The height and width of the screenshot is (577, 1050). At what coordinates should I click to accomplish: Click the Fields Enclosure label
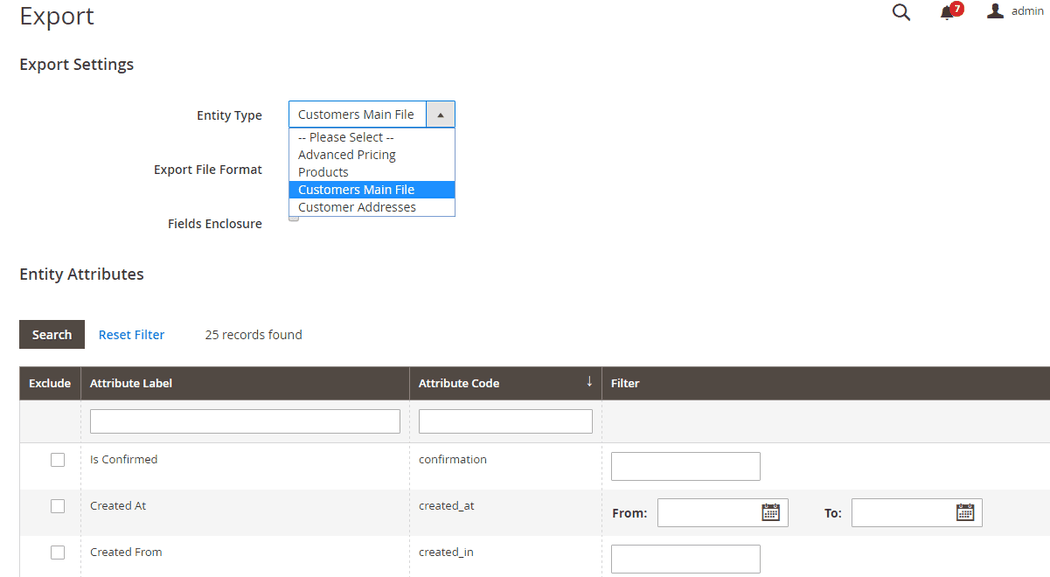point(215,224)
